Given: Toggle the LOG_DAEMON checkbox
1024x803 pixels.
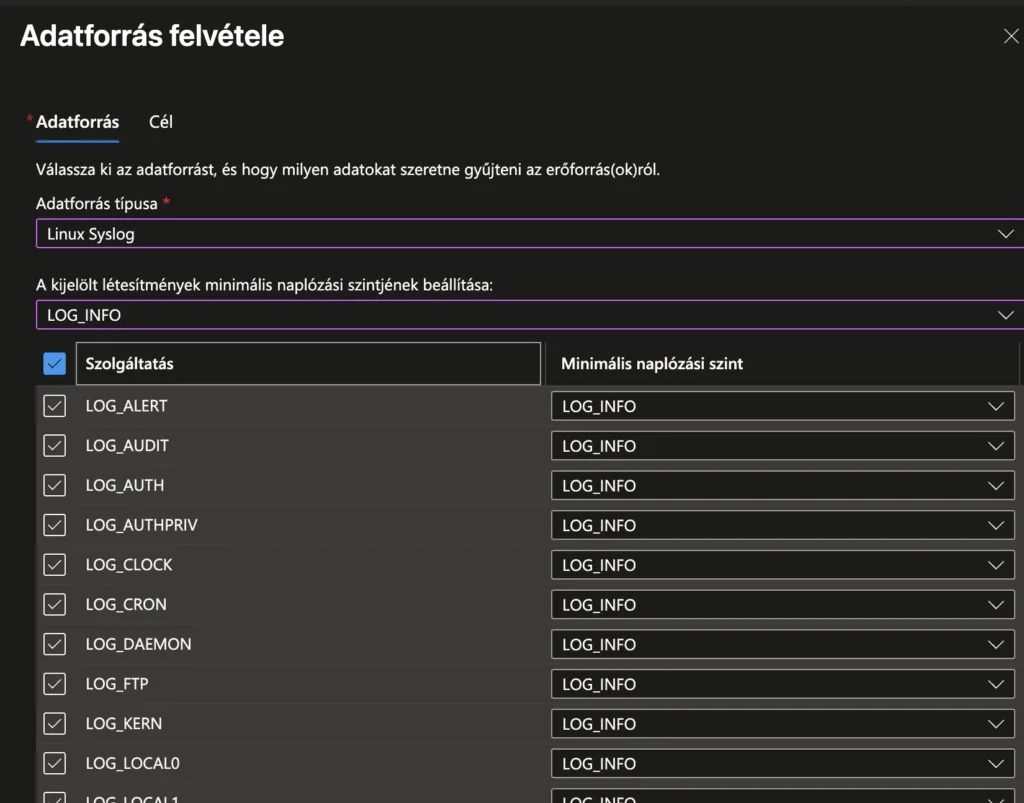Looking at the screenshot, I should coord(55,644).
